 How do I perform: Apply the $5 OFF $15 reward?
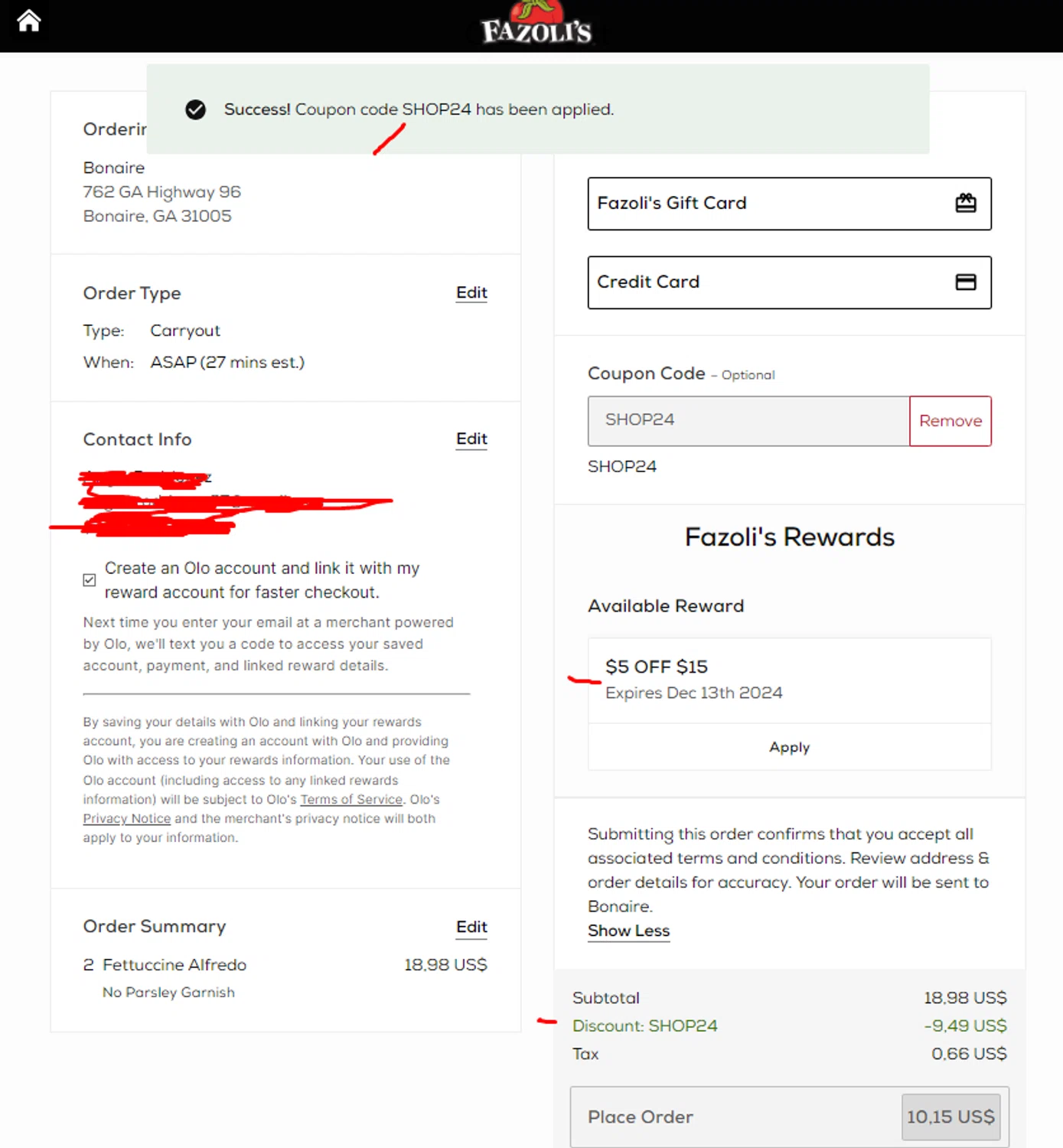[x=789, y=747]
